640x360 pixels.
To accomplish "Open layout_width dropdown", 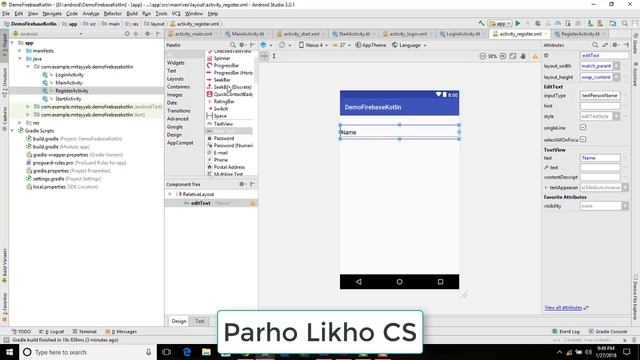I will coord(616,66).
